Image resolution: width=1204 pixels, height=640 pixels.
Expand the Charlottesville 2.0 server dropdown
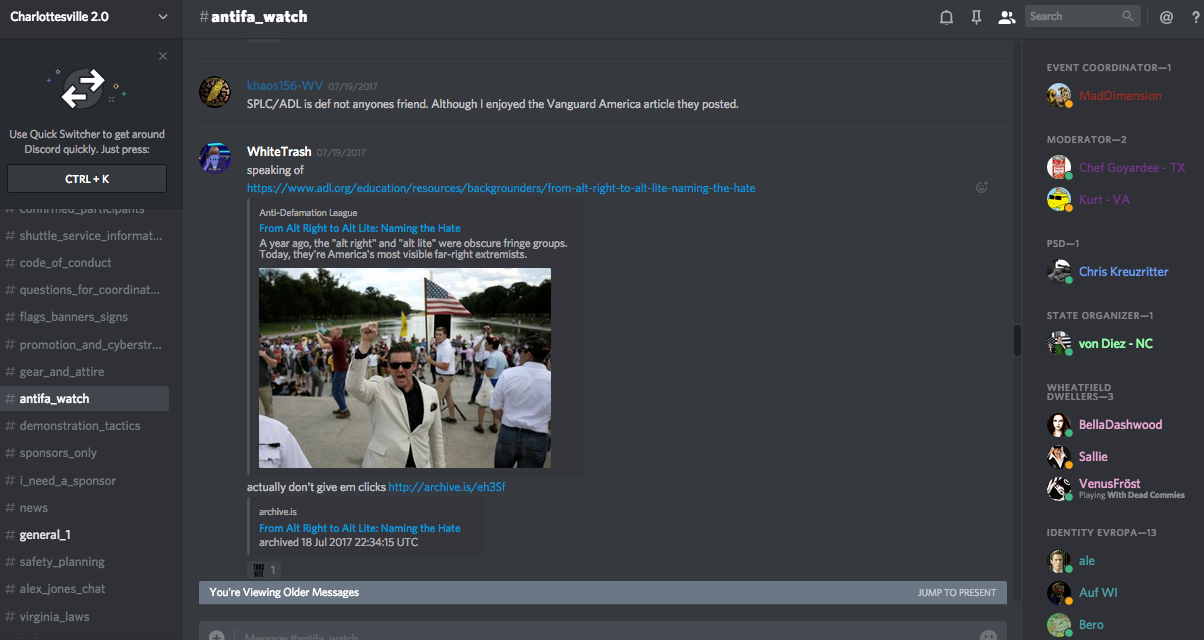[163, 17]
